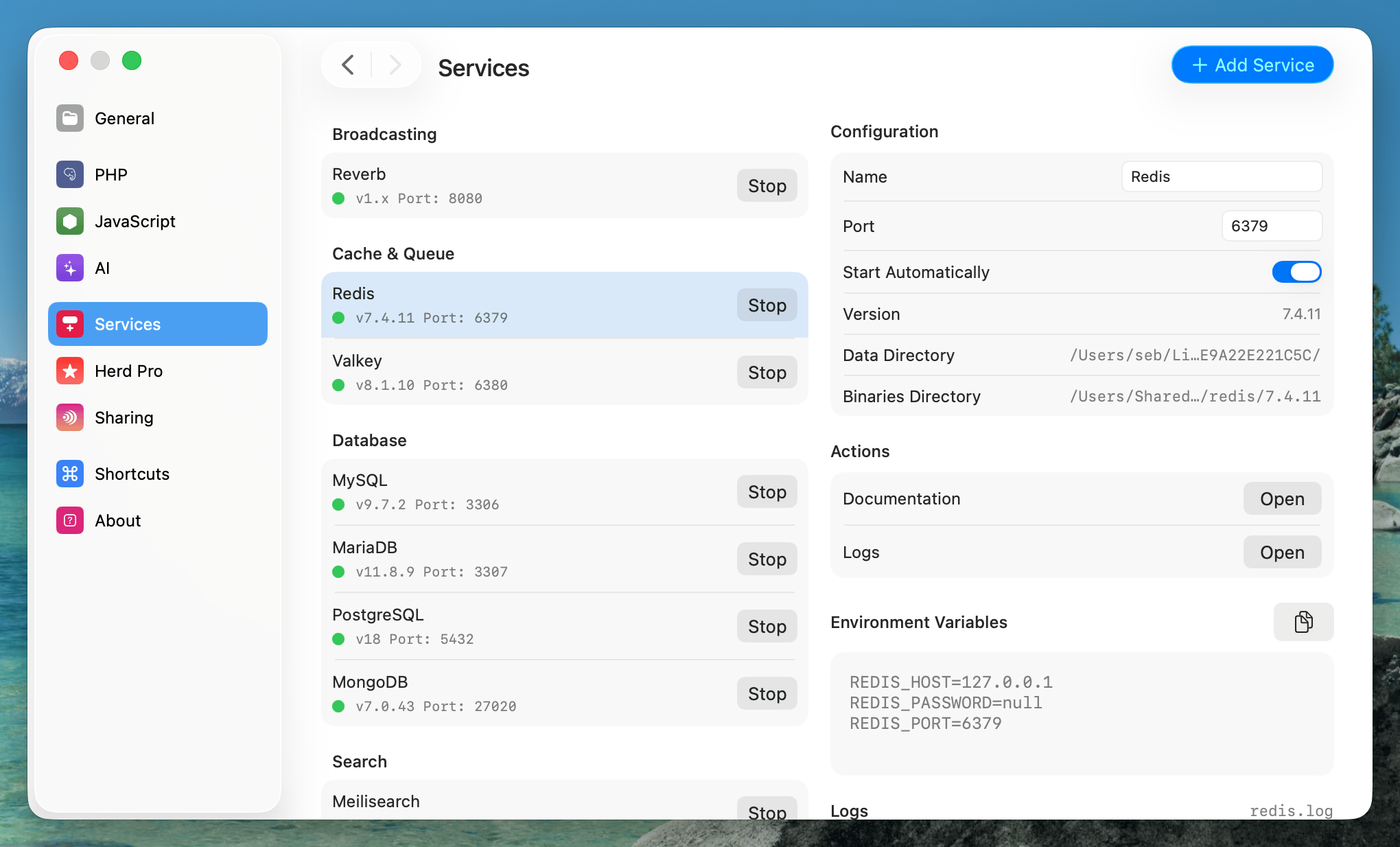Click the version value 7.4.11
The height and width of the screenshot is (847, 1400).
[x=1301, y=314]
